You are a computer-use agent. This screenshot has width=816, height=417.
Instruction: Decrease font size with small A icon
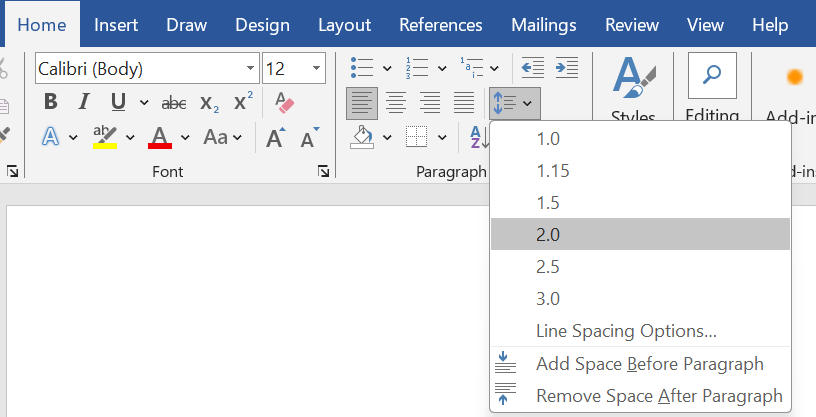click(x=310, y=138)
